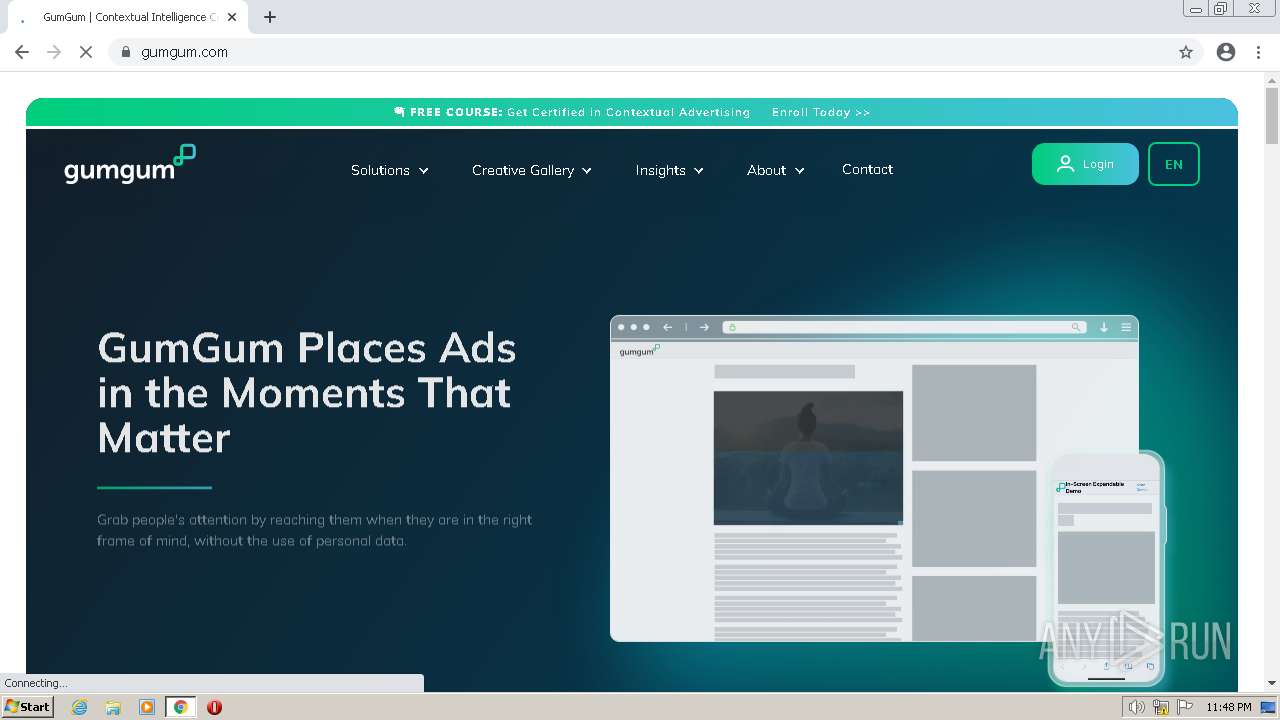Bookmark this page with star icon

pyautogui.click(x=1186, y=52)
